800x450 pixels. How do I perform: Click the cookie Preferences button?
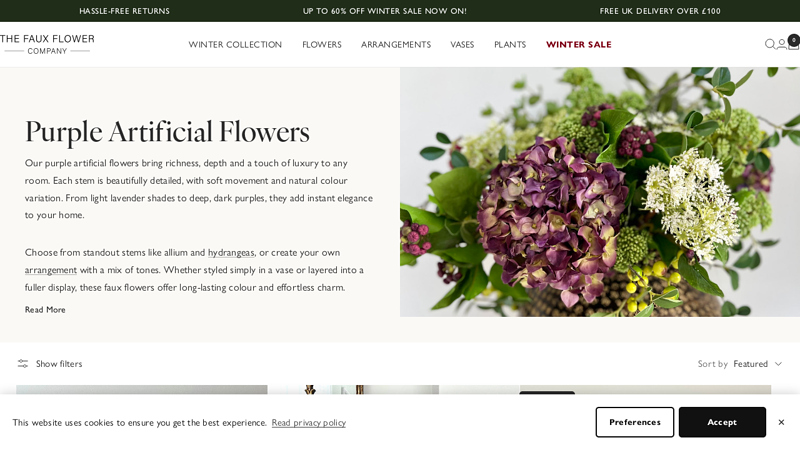click(x=635, y=422)
